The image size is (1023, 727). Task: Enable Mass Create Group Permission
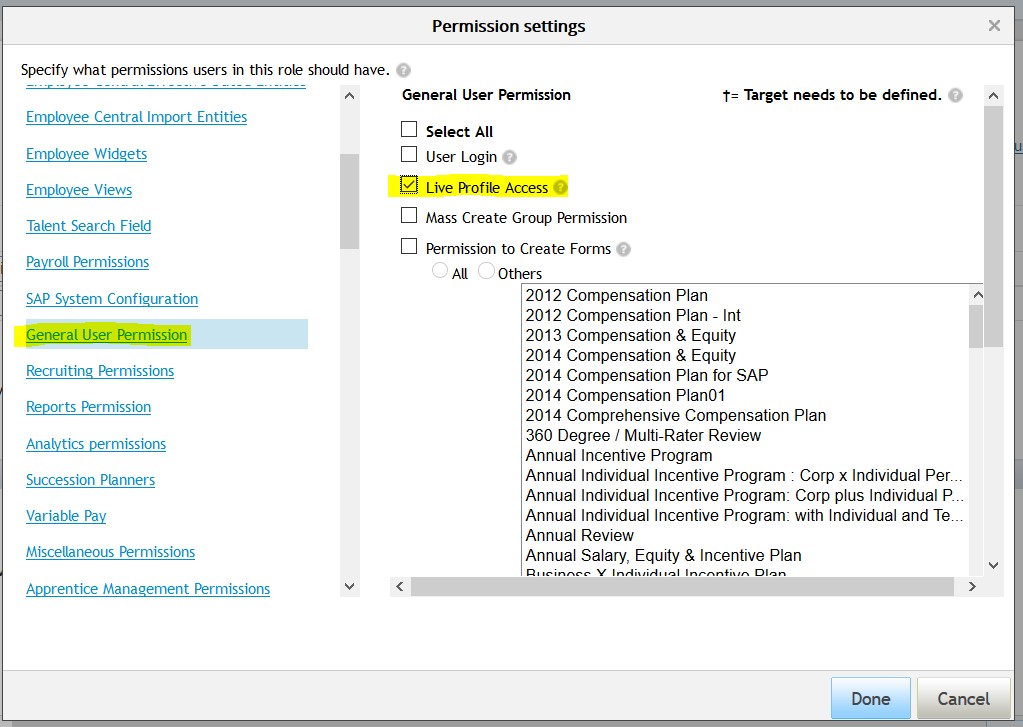pyautogui.click(x=409, y=215)
